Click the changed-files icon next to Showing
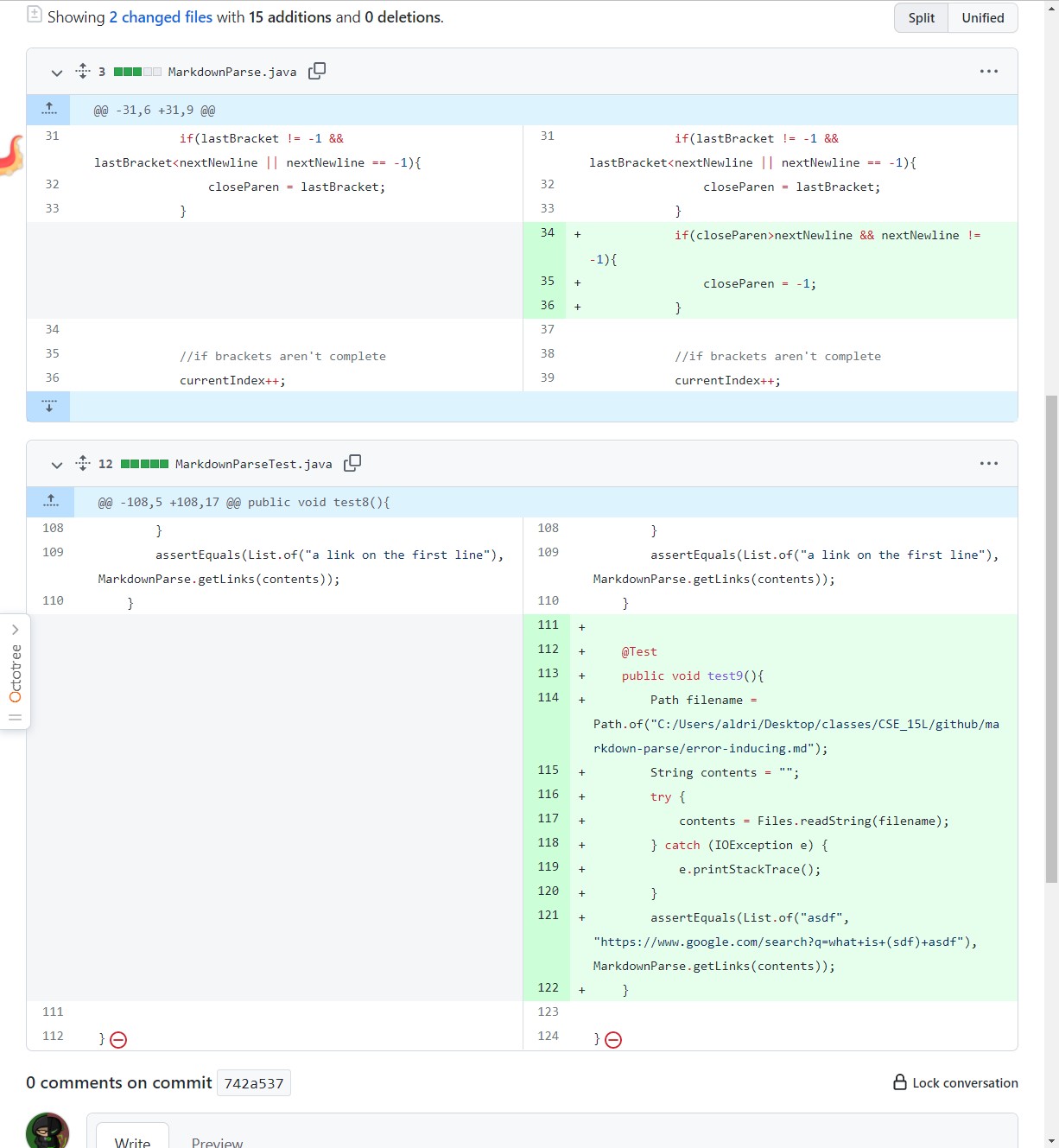 pos(35,15)
